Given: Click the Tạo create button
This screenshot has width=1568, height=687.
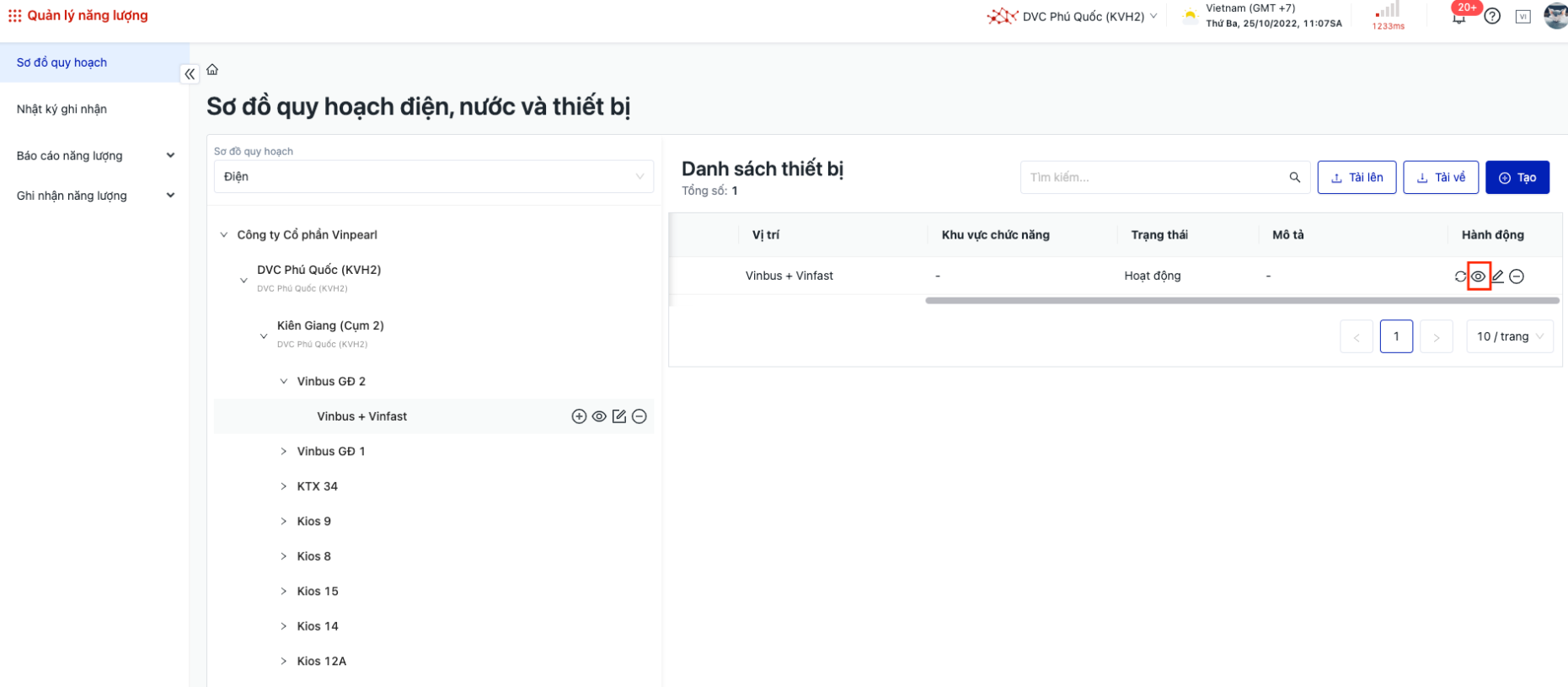Looking at the screenshot, I should tap(1517, 178).
